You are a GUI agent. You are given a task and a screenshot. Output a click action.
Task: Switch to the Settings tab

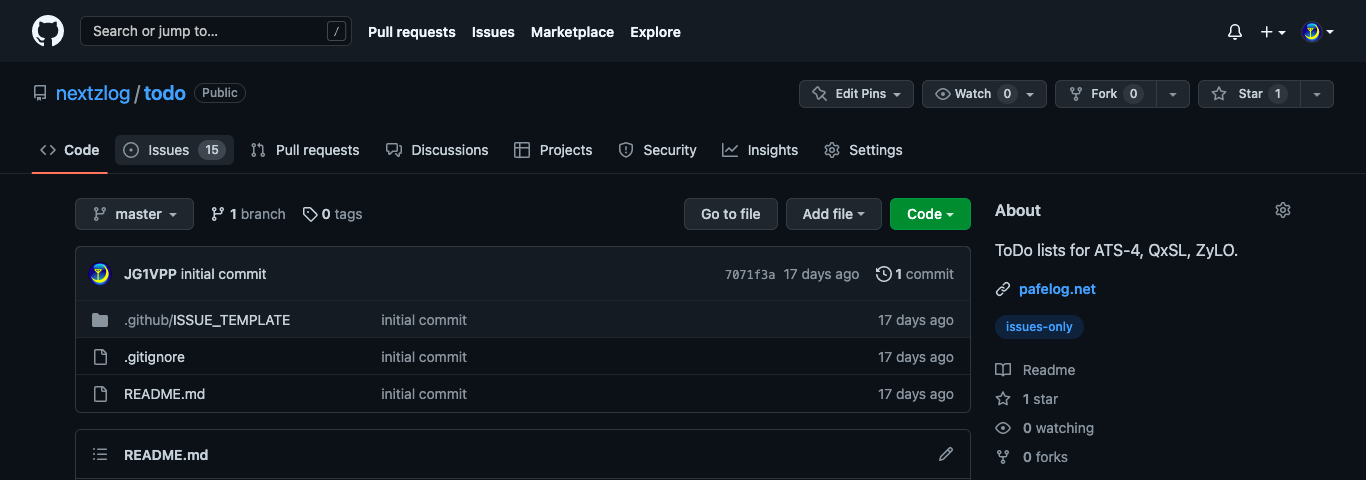pos(863,150)
